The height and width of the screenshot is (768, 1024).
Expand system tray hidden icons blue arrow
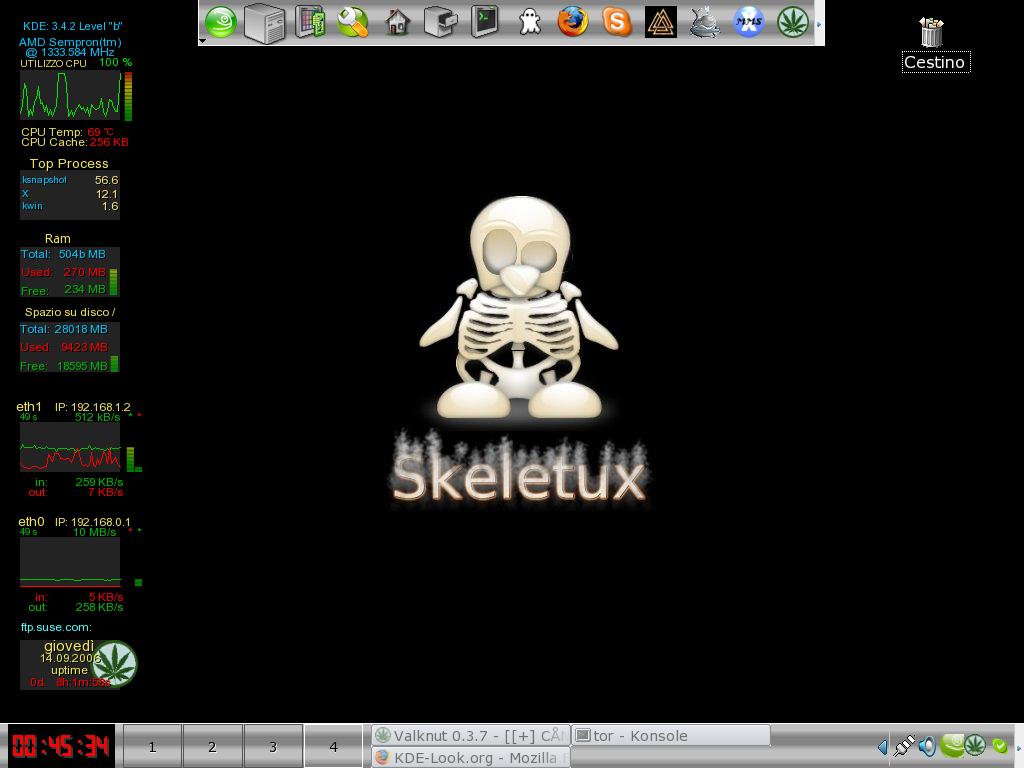[x=883, y=746]
